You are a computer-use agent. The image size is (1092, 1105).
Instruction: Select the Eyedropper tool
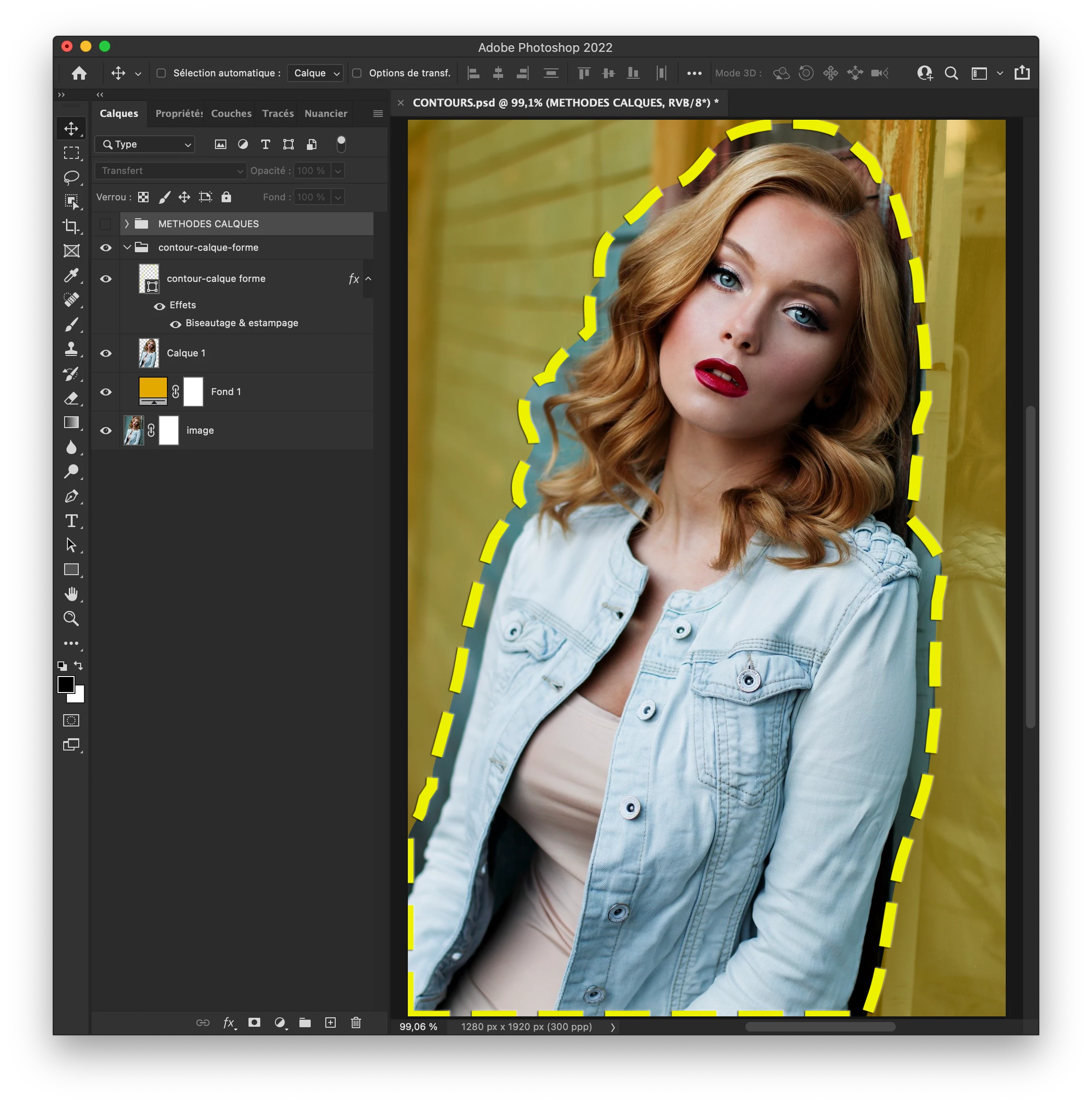(x=71, y=276)
